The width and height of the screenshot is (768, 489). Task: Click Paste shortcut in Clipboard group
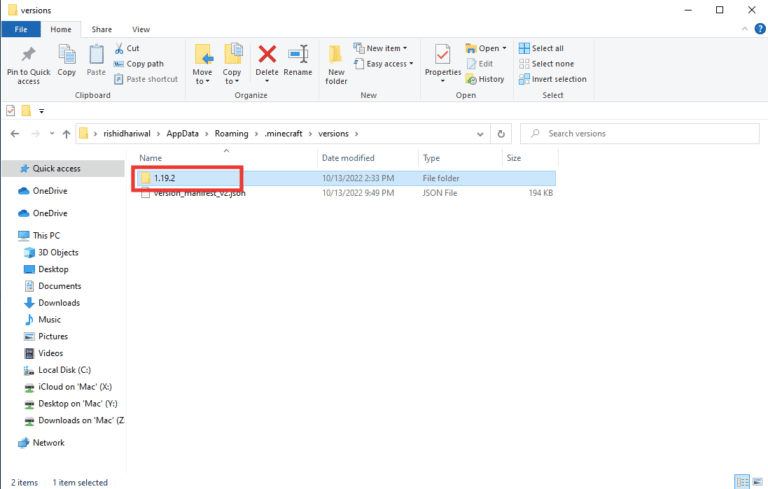click(x=146, y=79)
